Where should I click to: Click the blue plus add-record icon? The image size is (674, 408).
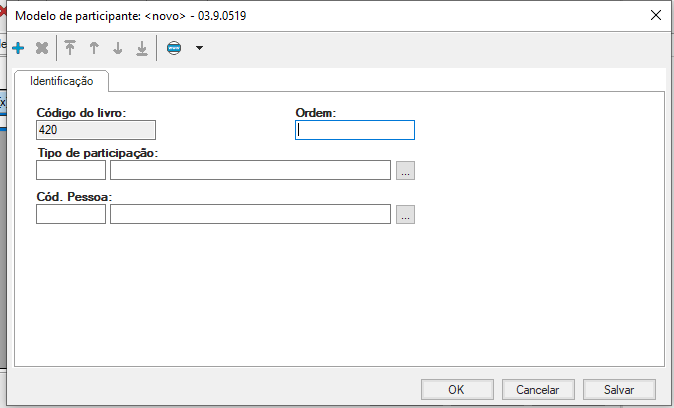coord(18,48)
